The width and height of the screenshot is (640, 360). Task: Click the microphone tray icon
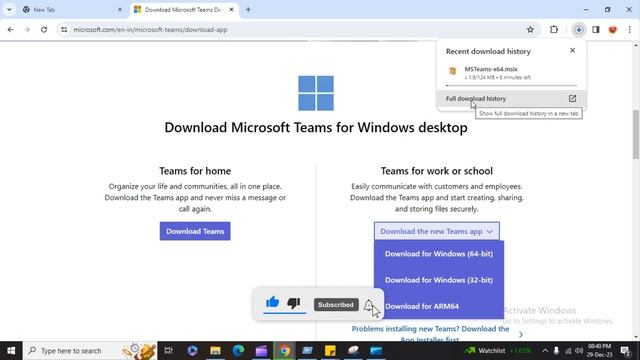click(x=556, y=351)
